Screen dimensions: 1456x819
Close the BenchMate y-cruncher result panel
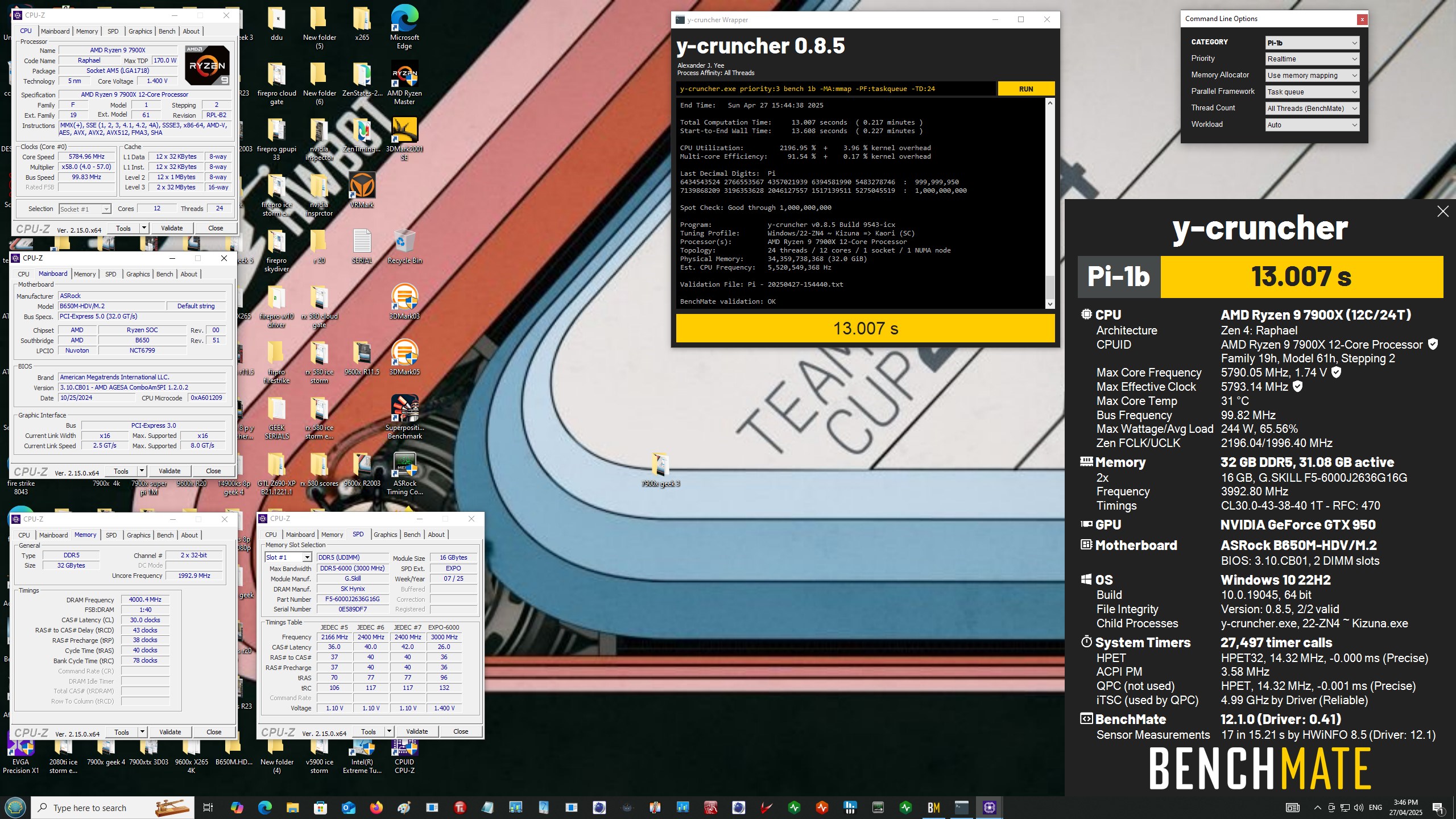[1443, 212]
